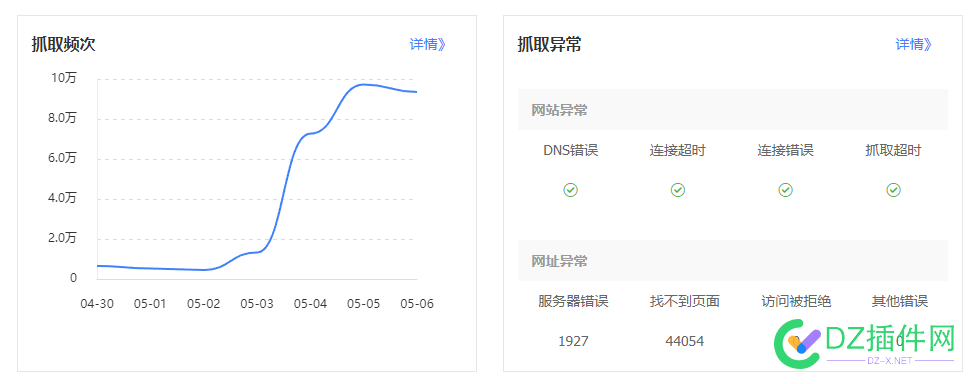Click the 4.0万 y-axis label
Image resolution: width=974 pixels, height=384 pixels.
[63, 198]
